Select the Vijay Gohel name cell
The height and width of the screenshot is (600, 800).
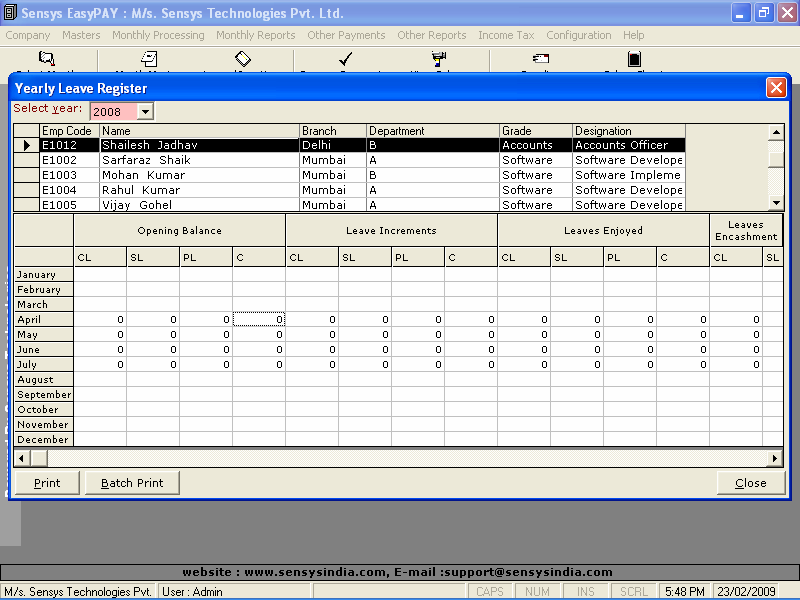(199, 205)
